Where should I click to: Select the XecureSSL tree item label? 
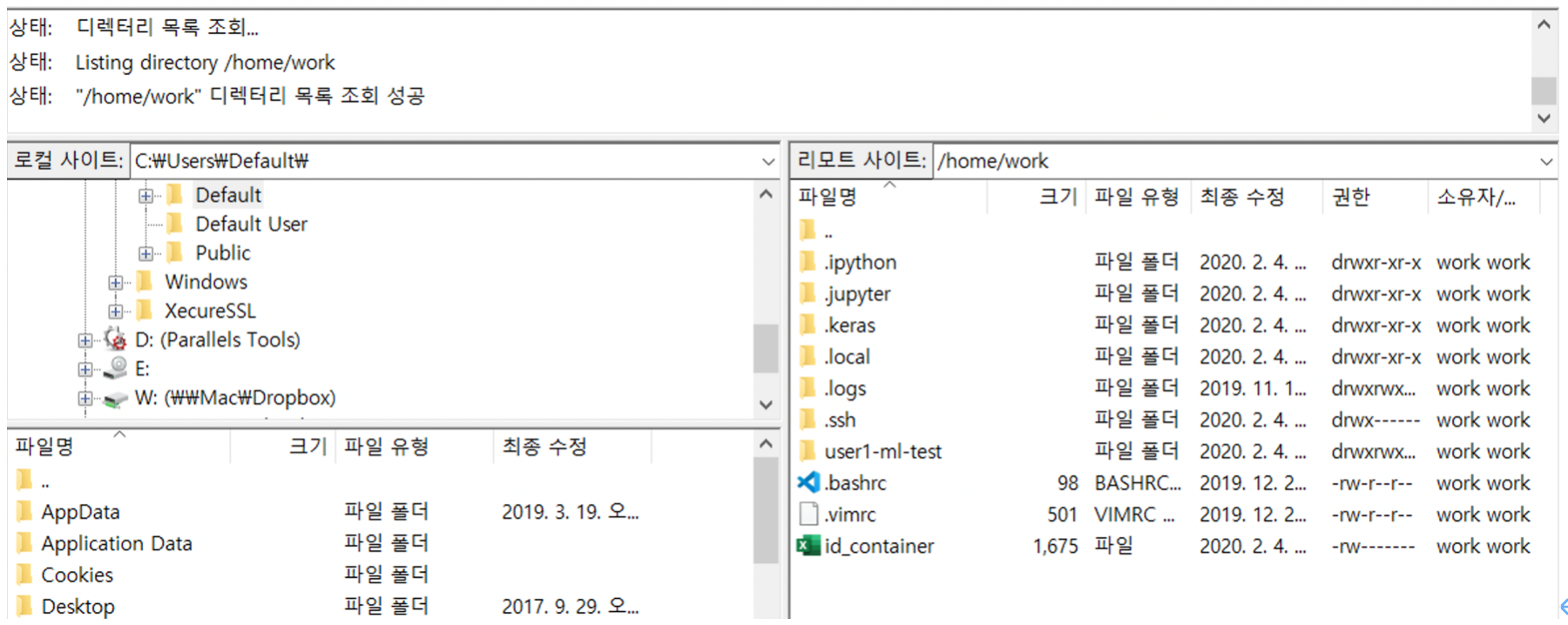click(x=210, y=311)
